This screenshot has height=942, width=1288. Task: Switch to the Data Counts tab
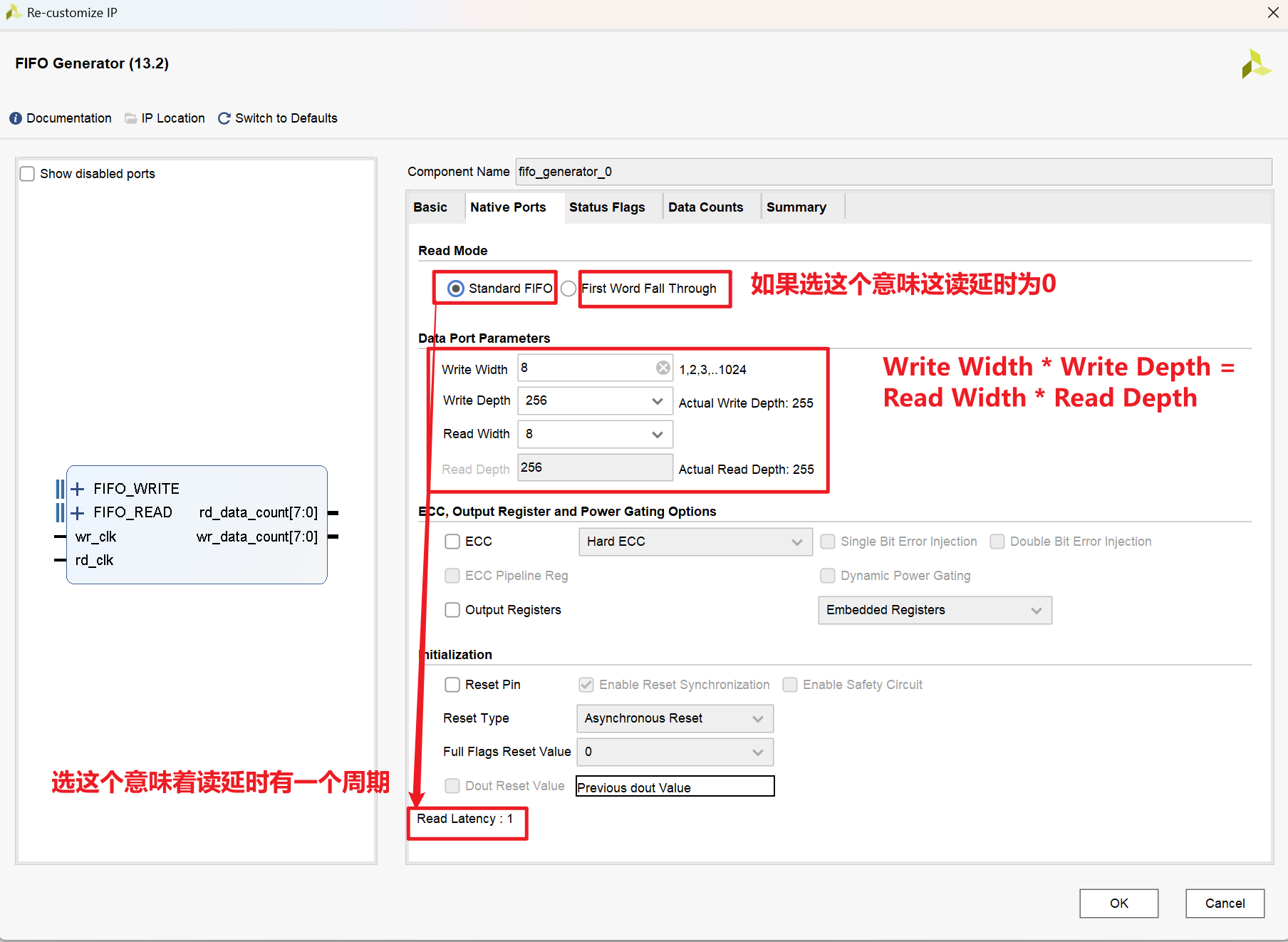pyautogui.click(x=706, y=207)
